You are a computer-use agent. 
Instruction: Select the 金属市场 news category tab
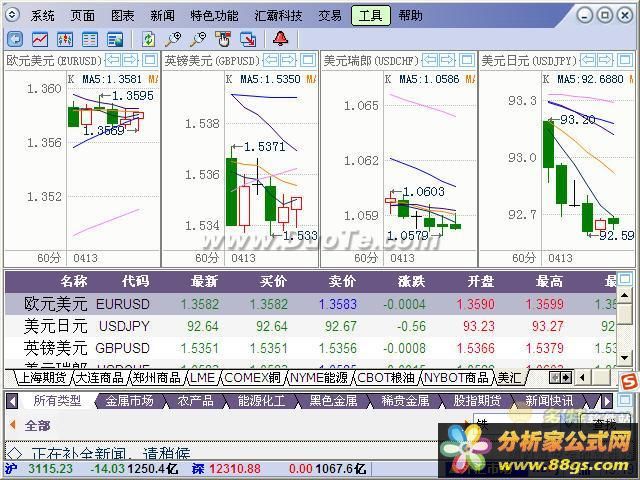point(129,401)
